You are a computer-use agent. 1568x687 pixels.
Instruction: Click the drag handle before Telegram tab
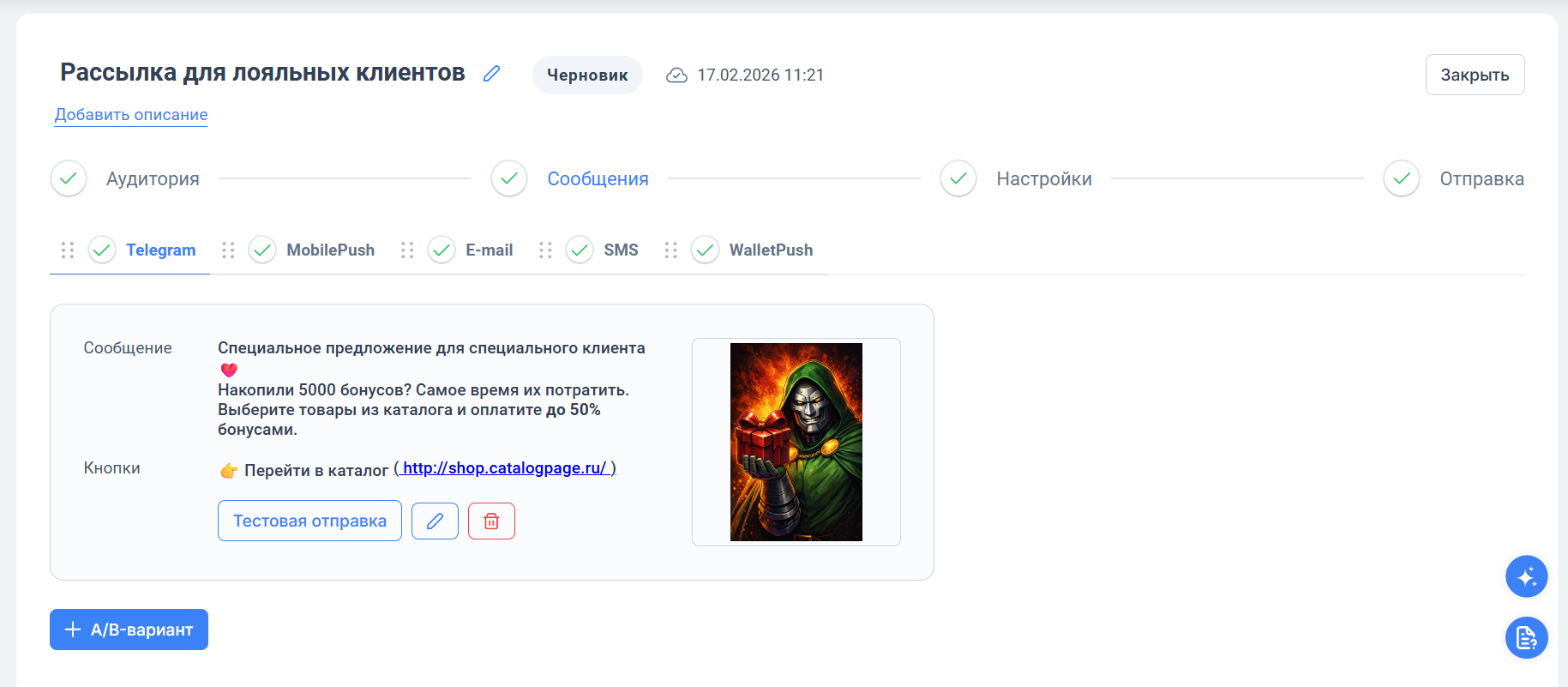[x=68, y=250]
